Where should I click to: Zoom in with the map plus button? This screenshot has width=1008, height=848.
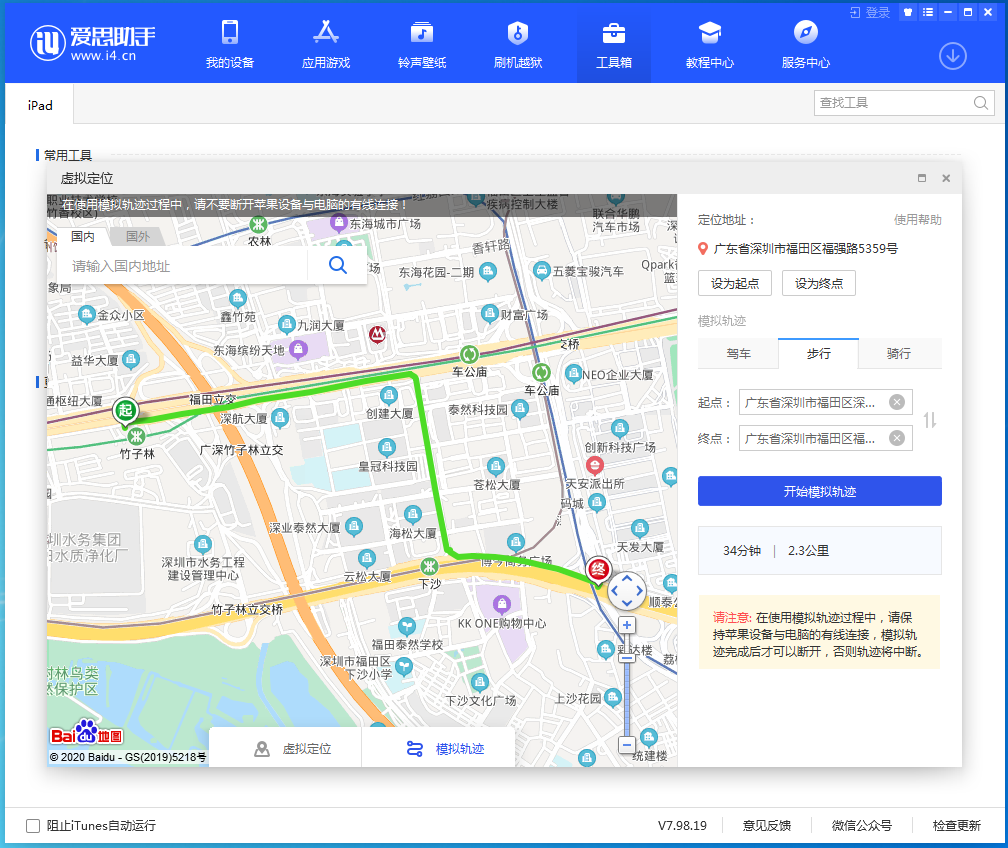[x=627, y=625]
